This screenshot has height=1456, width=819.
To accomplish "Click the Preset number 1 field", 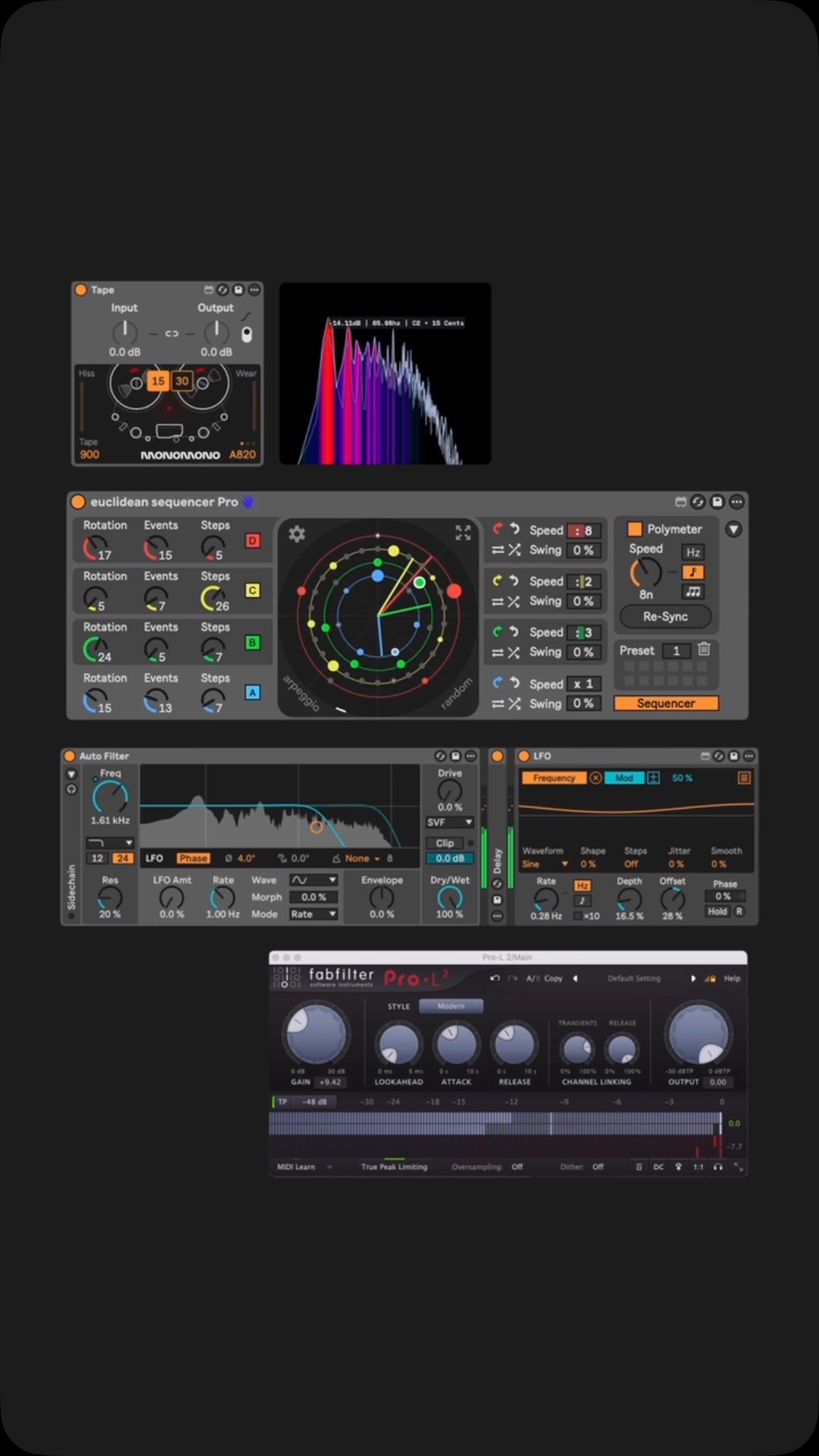I will (x=676, y=650).
